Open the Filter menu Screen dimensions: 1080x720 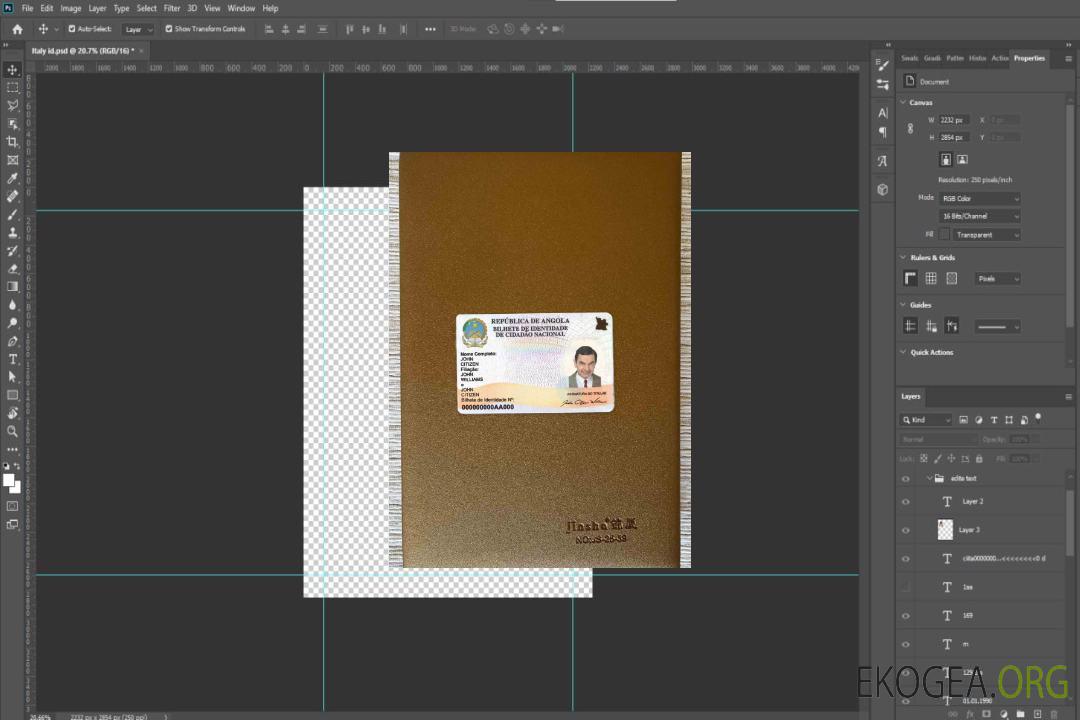coord(172,8)
